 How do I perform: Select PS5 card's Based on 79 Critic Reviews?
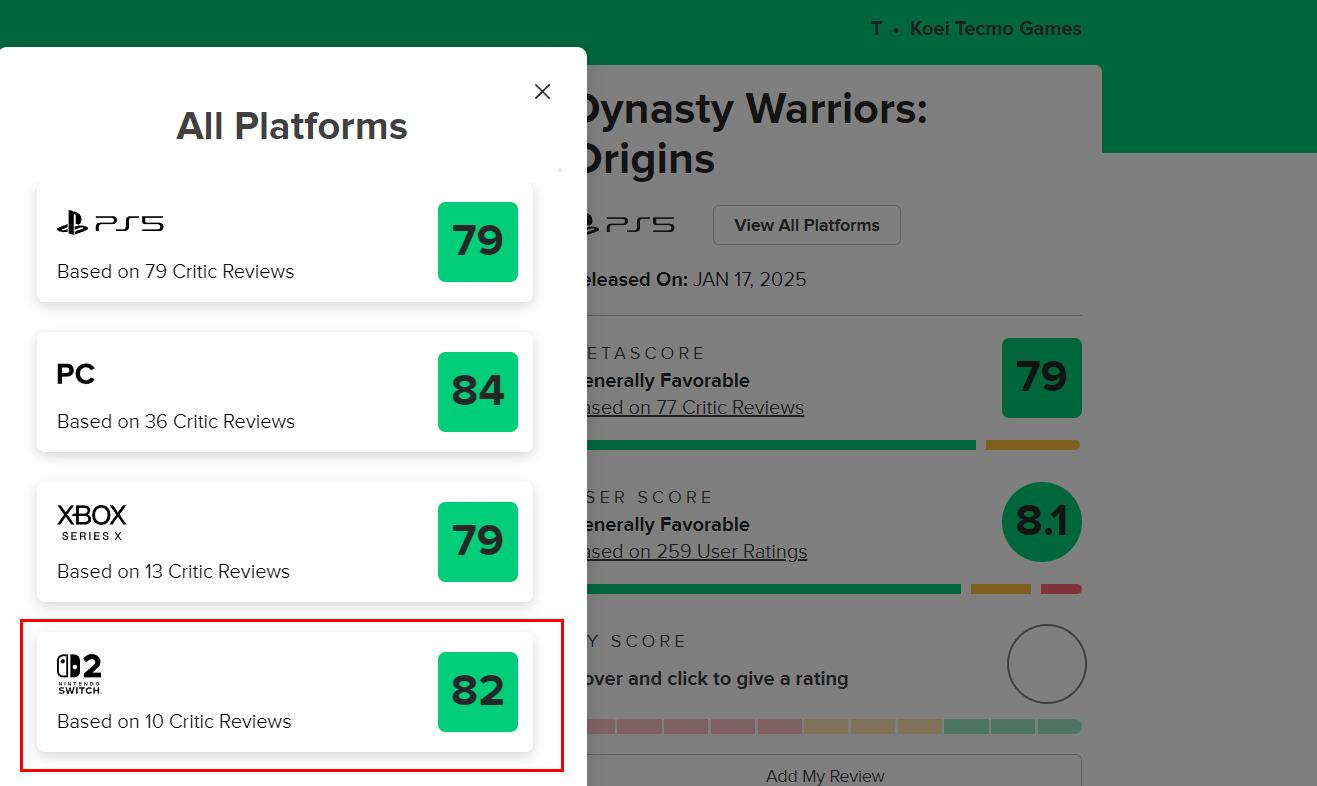[x=176, y=272]
